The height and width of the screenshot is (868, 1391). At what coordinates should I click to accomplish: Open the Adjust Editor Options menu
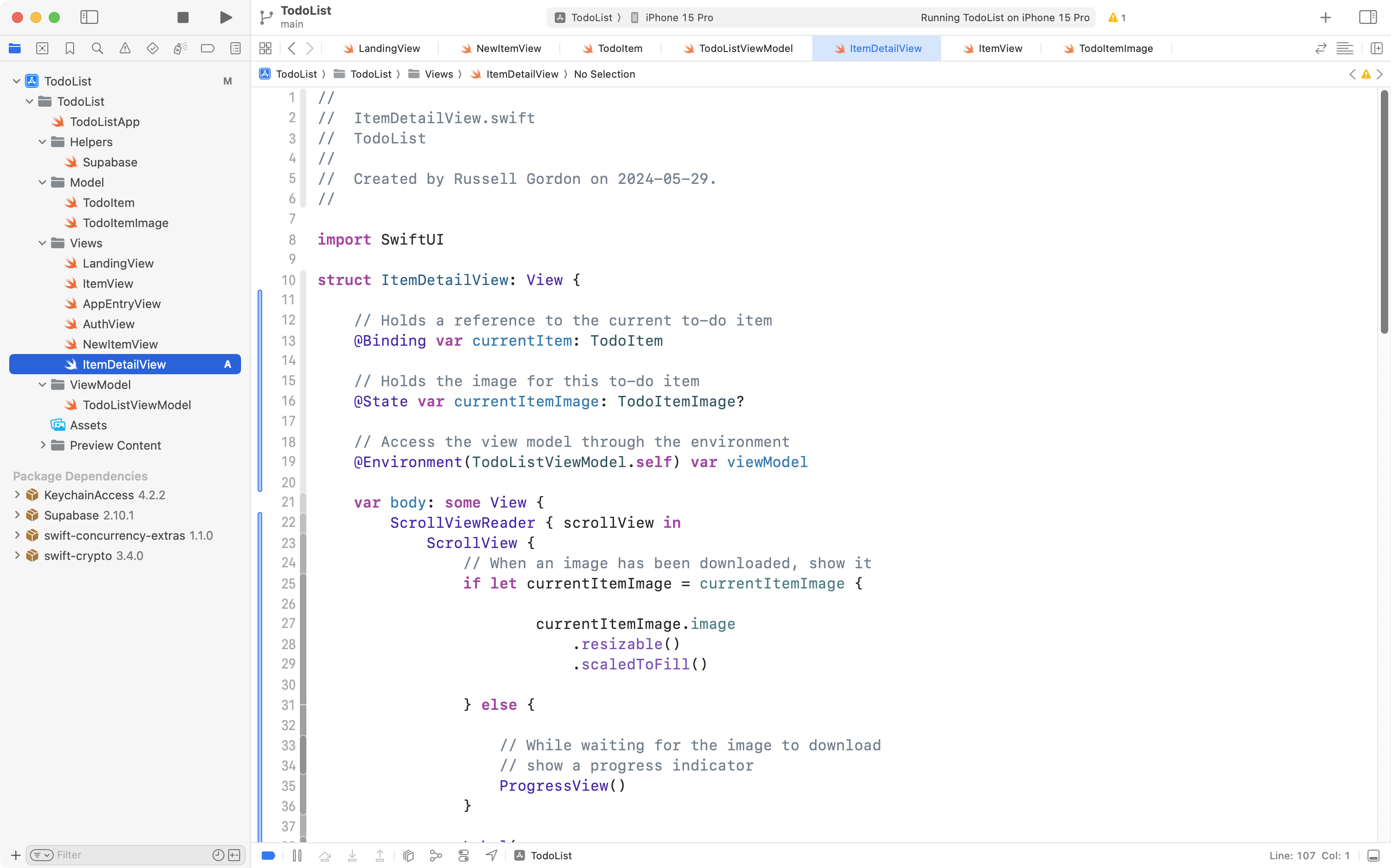point(1345,48)
